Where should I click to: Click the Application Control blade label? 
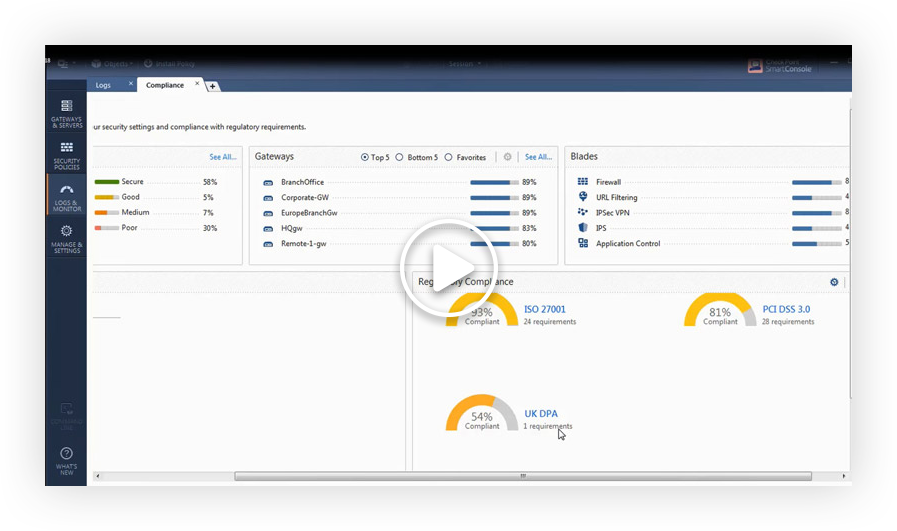pyautogui.click(x=628, y=243)
